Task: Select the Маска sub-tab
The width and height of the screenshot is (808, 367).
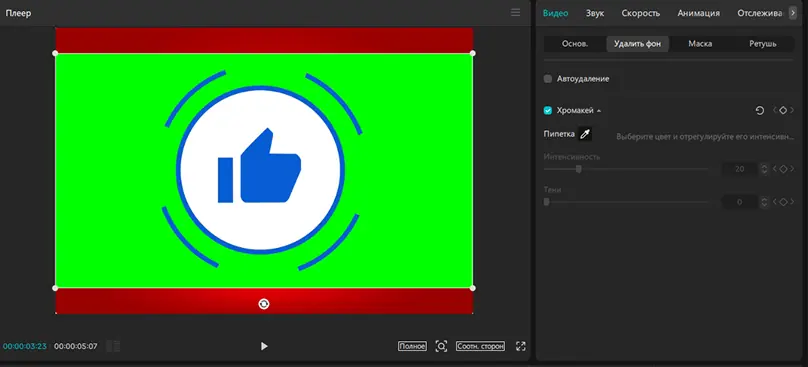Action: (700, 44)
